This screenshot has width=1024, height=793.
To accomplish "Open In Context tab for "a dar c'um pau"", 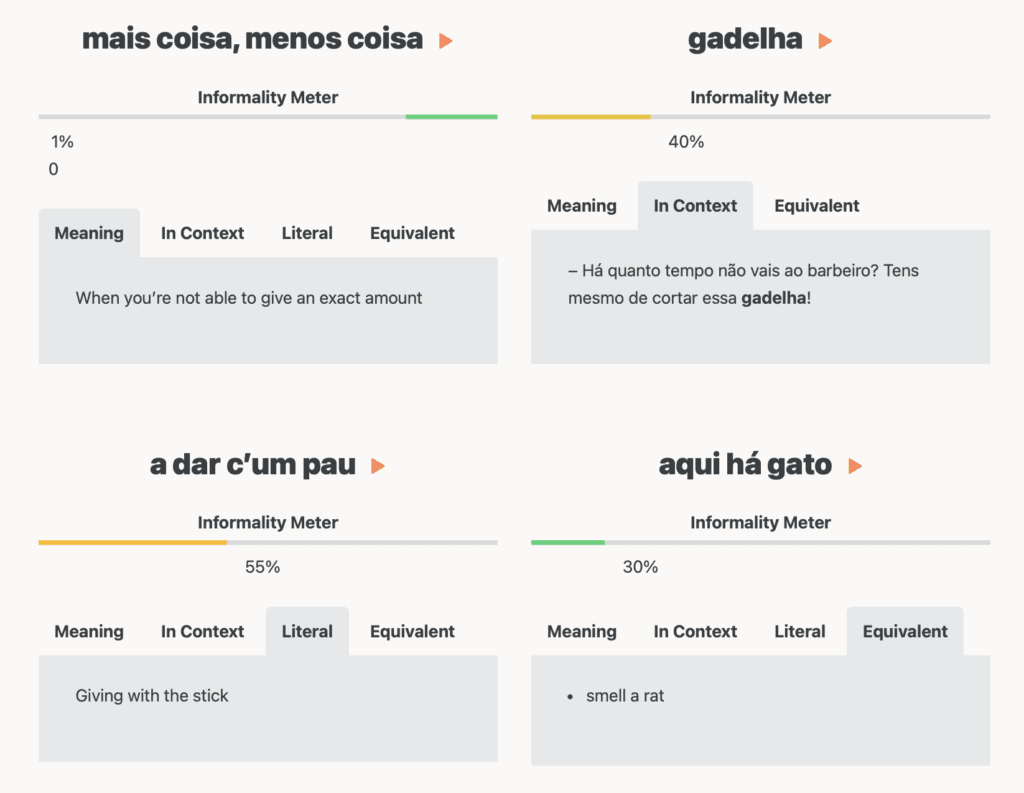I will pyautogui.click(x=202, y=631).
